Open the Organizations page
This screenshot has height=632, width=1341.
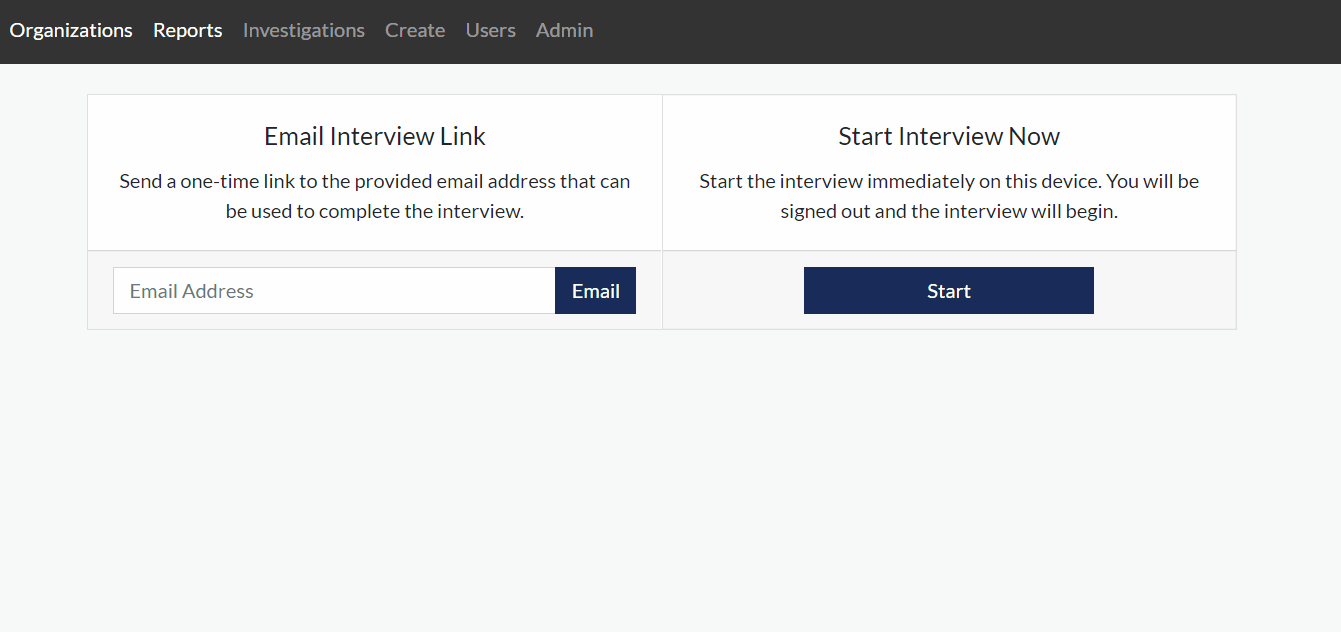coord(71,30)
